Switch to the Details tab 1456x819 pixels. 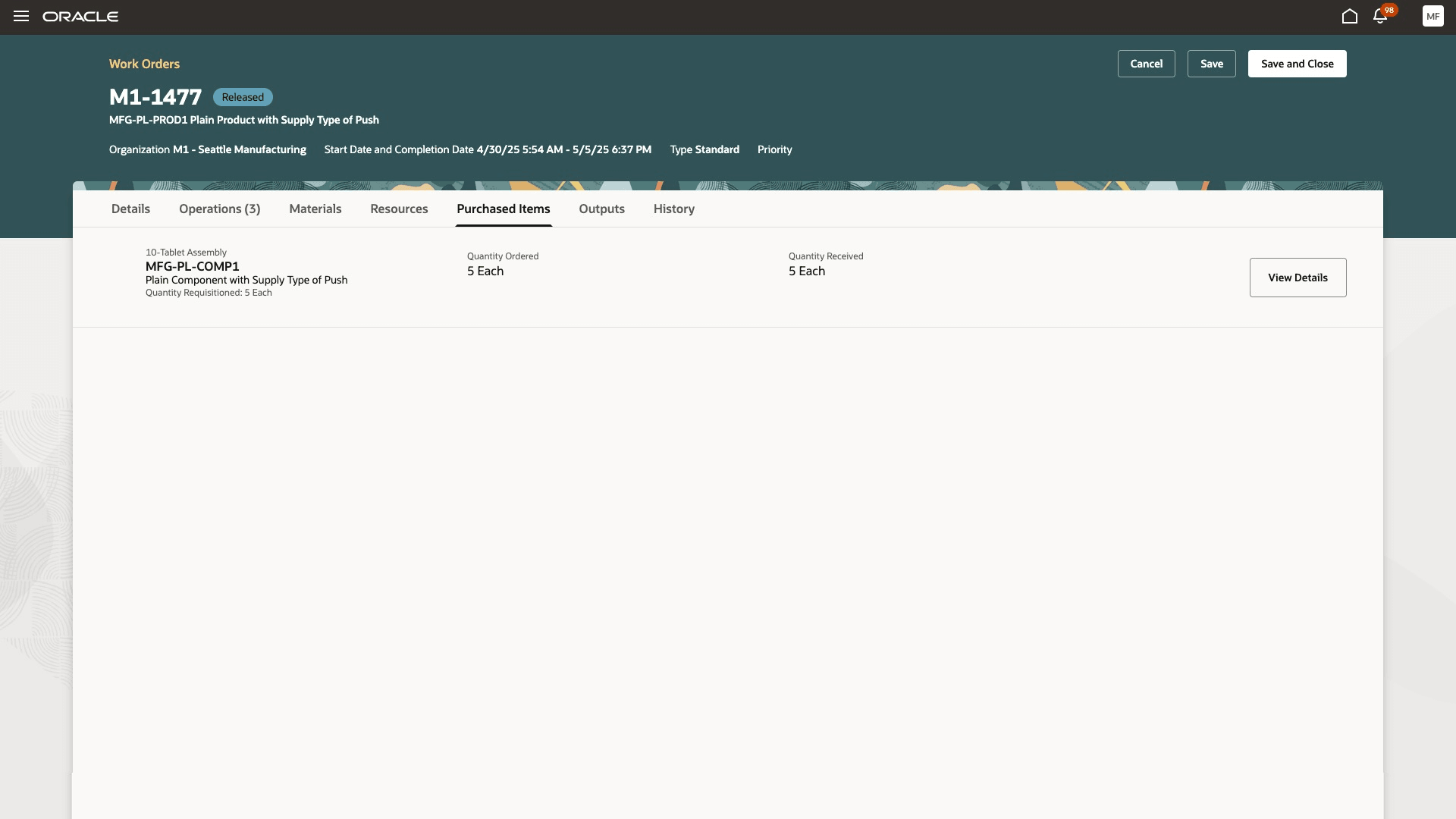tap(130, 209)
